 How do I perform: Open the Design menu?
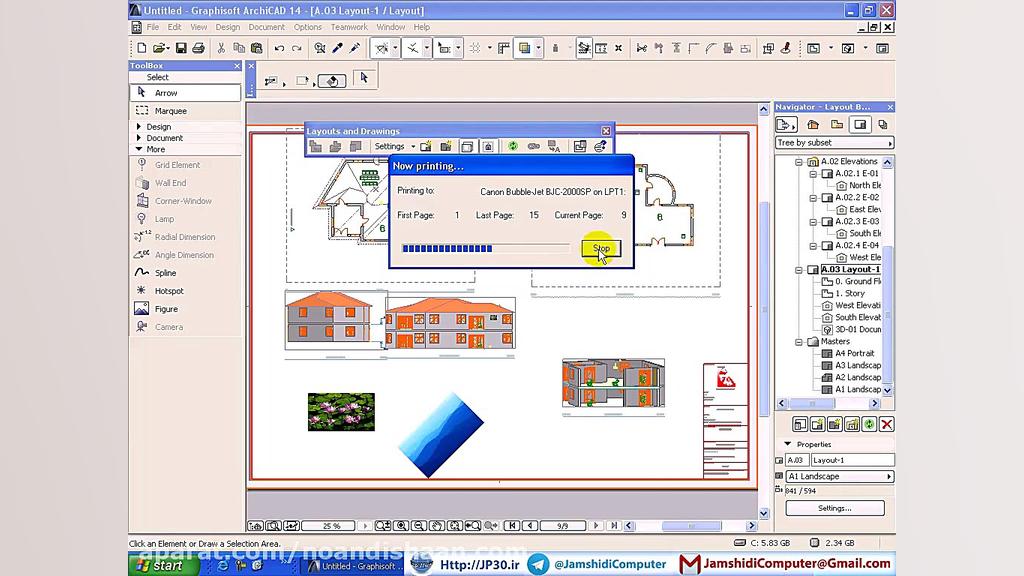tap(227, 27)
